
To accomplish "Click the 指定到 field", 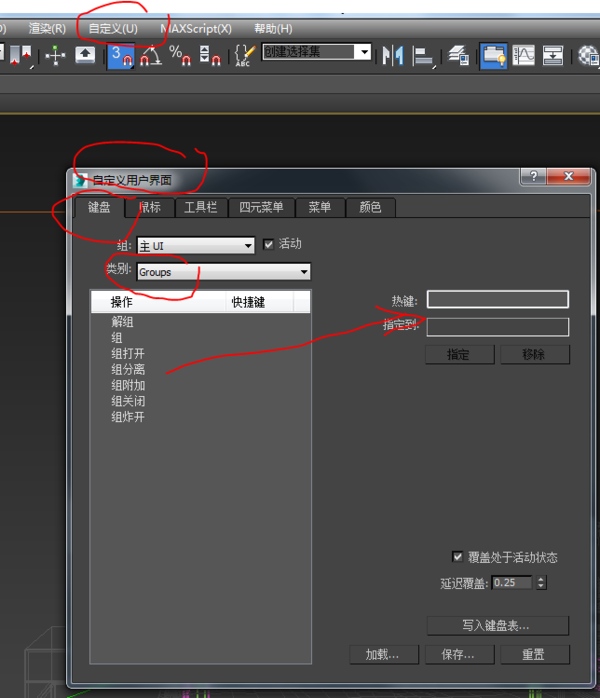I will coord(498,327).
